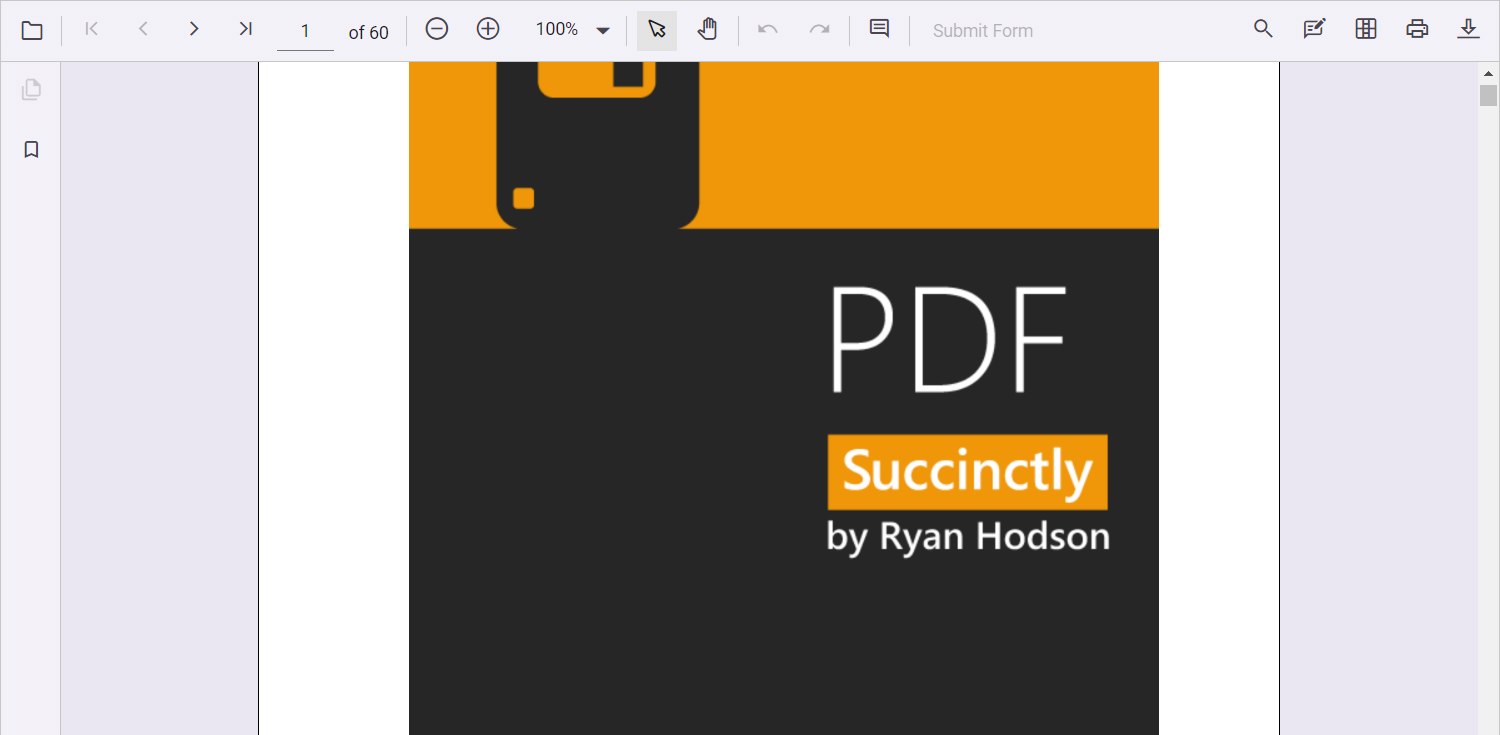This screenshot has height=735, width=1500.
Task: Click the vertical scrollbar thumb
Action: pyautogui.click(x=1488, y=96)
